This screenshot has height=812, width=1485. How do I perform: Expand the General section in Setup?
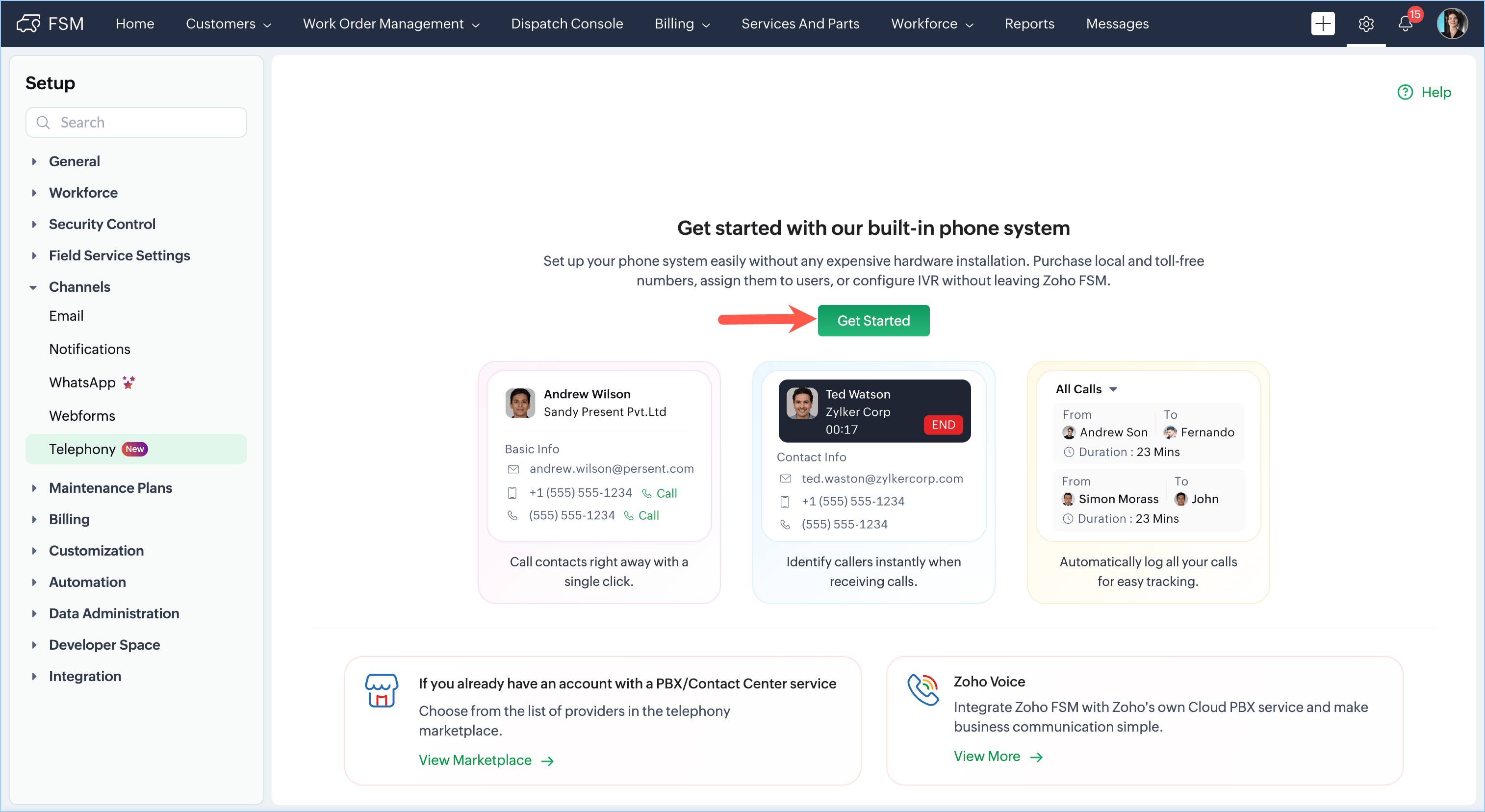tap(34, 161)
